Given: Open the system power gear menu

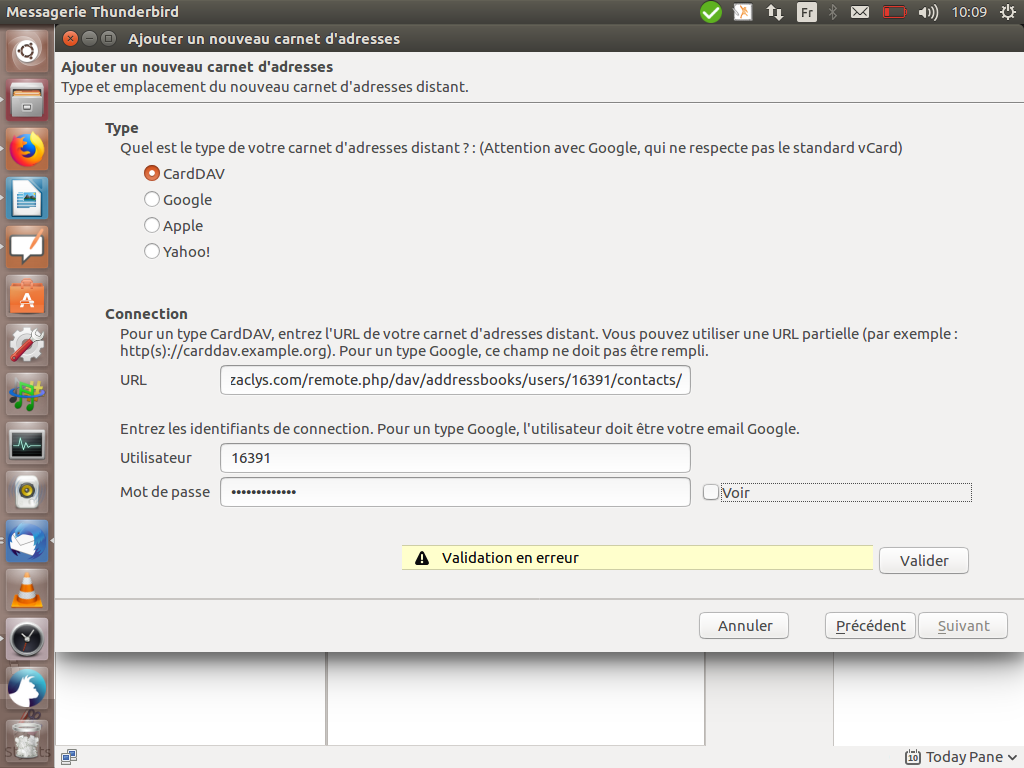Looking at the screenshot, I should point(1007,13).
